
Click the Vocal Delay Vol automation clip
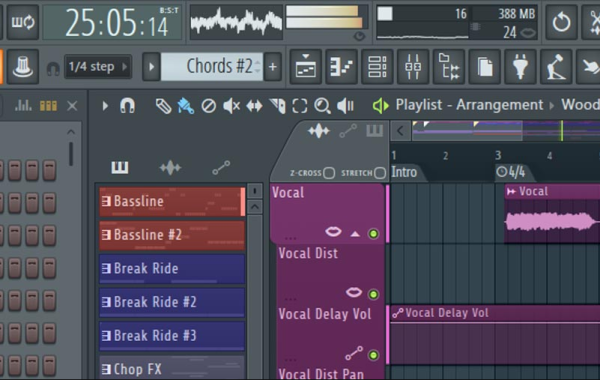coord(495,334)
